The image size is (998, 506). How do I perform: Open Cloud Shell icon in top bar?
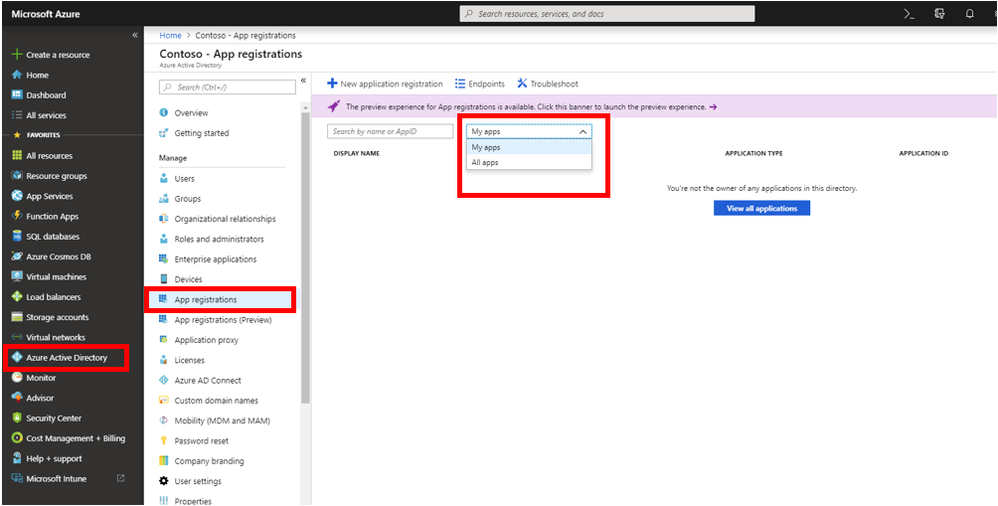pyautogui.click(x=909, y=13)
